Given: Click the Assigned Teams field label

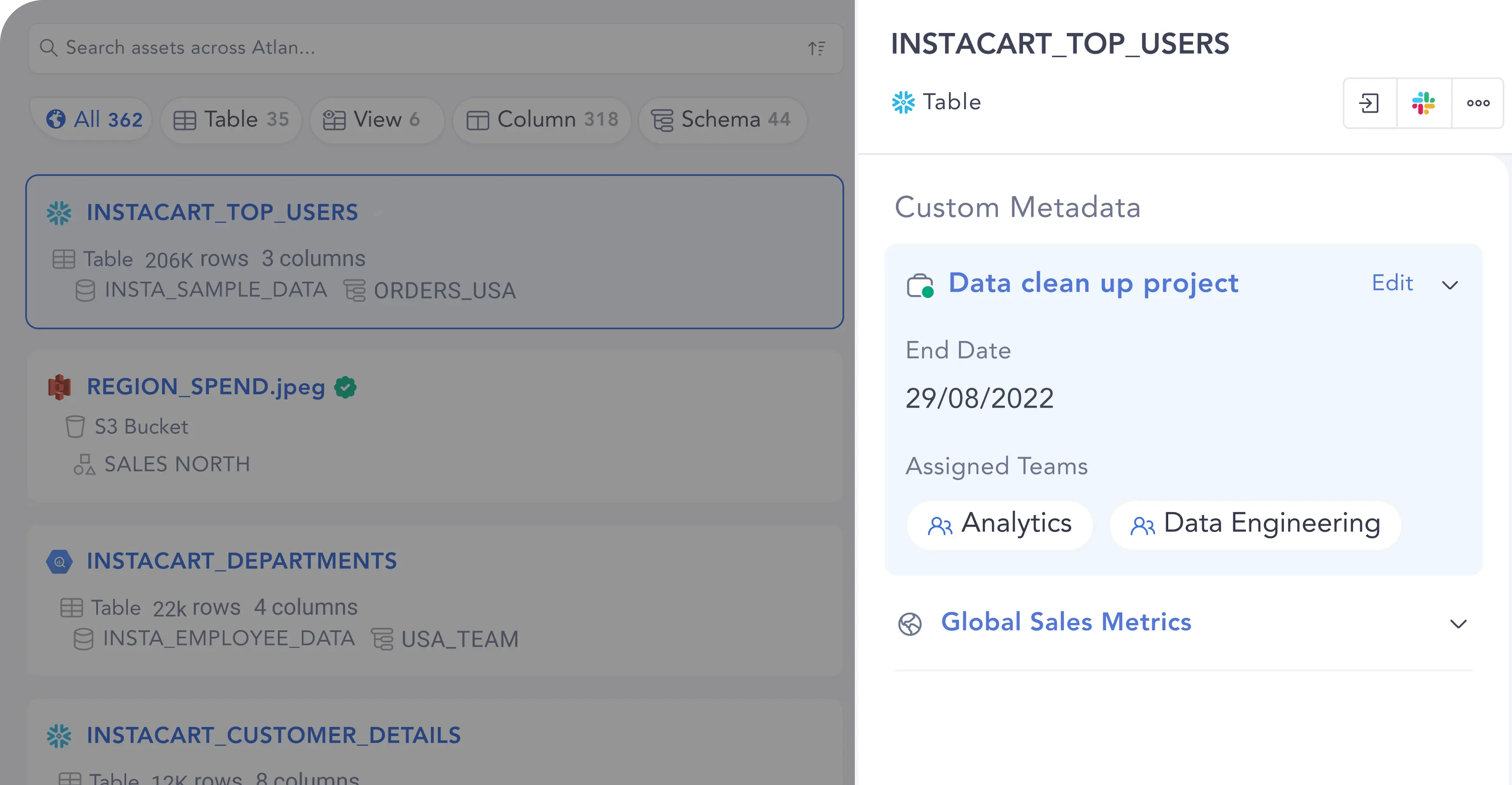Looking at the screenshot, I should [997, 467].
